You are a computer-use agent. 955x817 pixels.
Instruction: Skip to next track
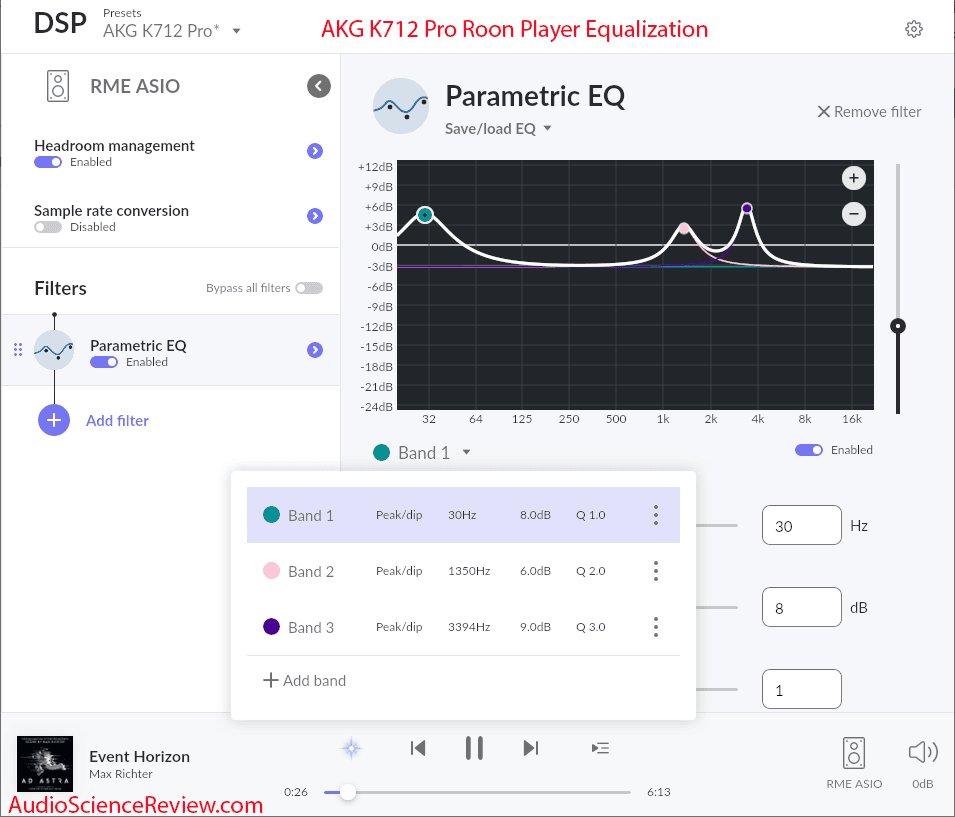click(531, 748)
